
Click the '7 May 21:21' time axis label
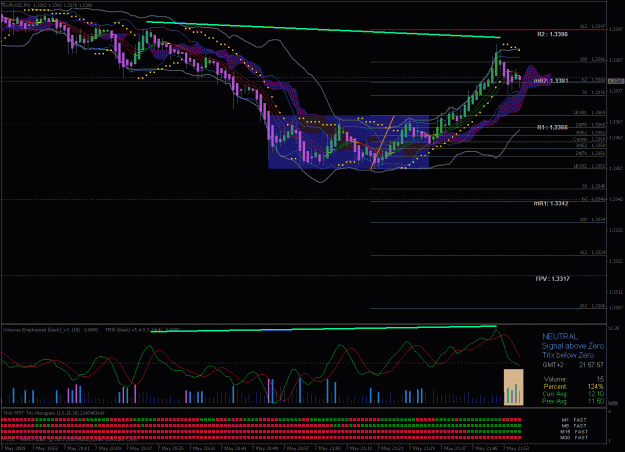tap(391, 448)
